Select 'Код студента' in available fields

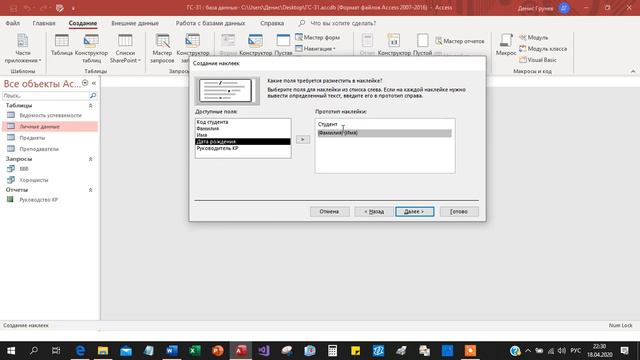click(243, 122)
